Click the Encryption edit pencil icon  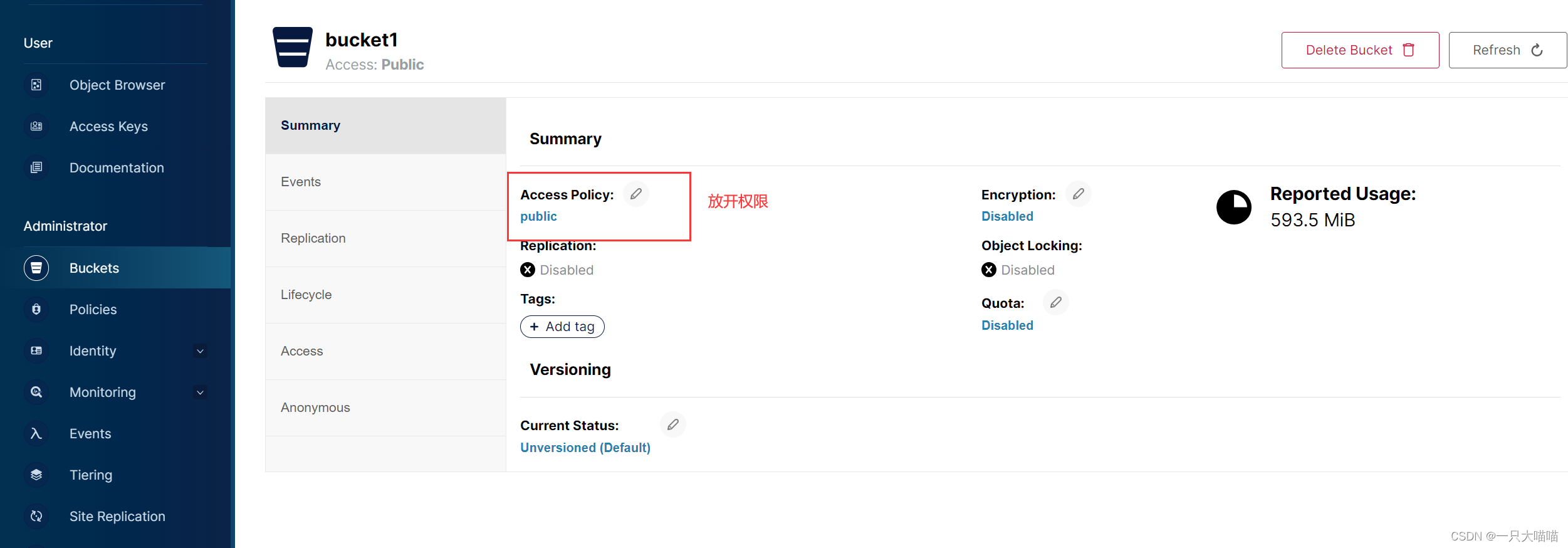click(1078, 194)
